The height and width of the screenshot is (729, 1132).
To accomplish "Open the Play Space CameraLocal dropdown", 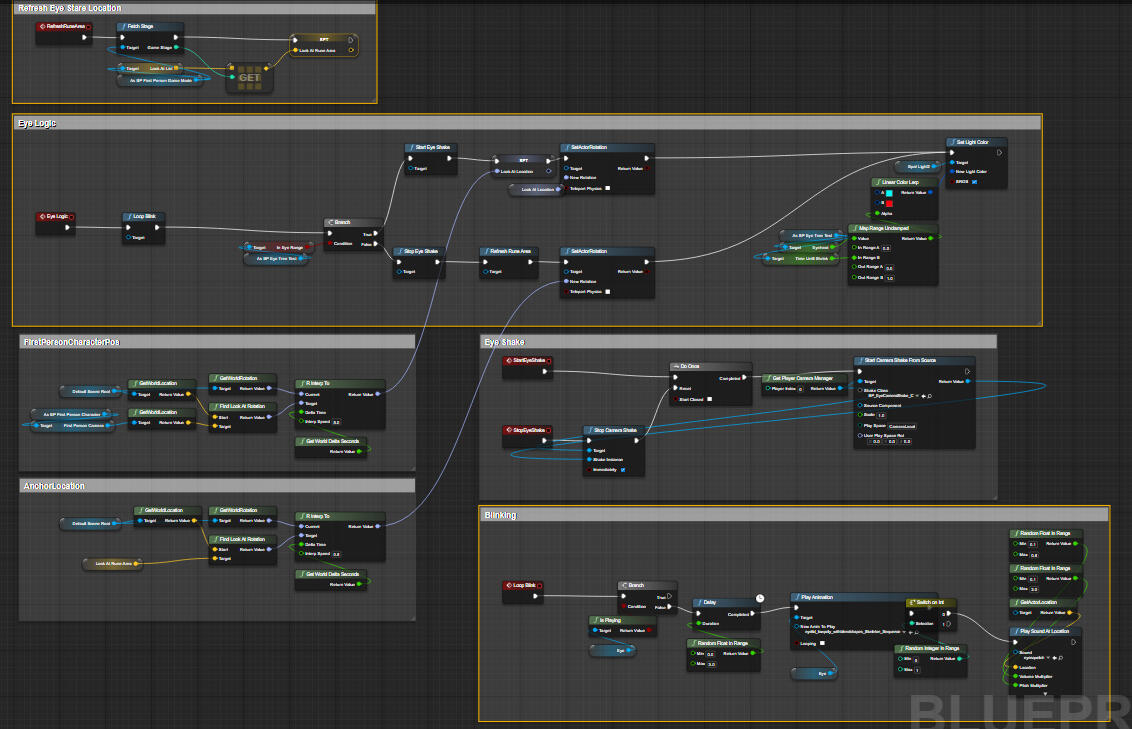I will coord(903,426).
